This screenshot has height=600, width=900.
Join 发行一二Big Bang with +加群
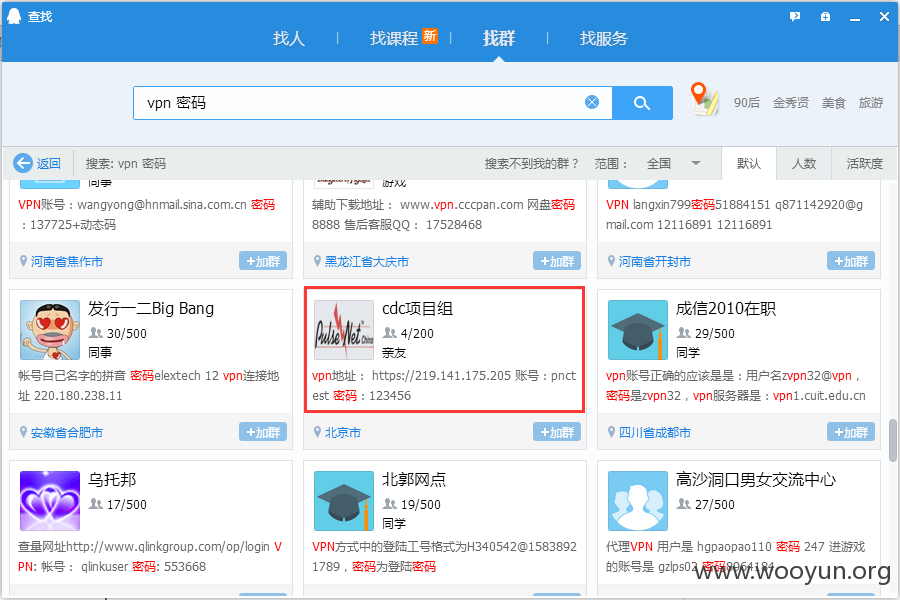point(263,432)
